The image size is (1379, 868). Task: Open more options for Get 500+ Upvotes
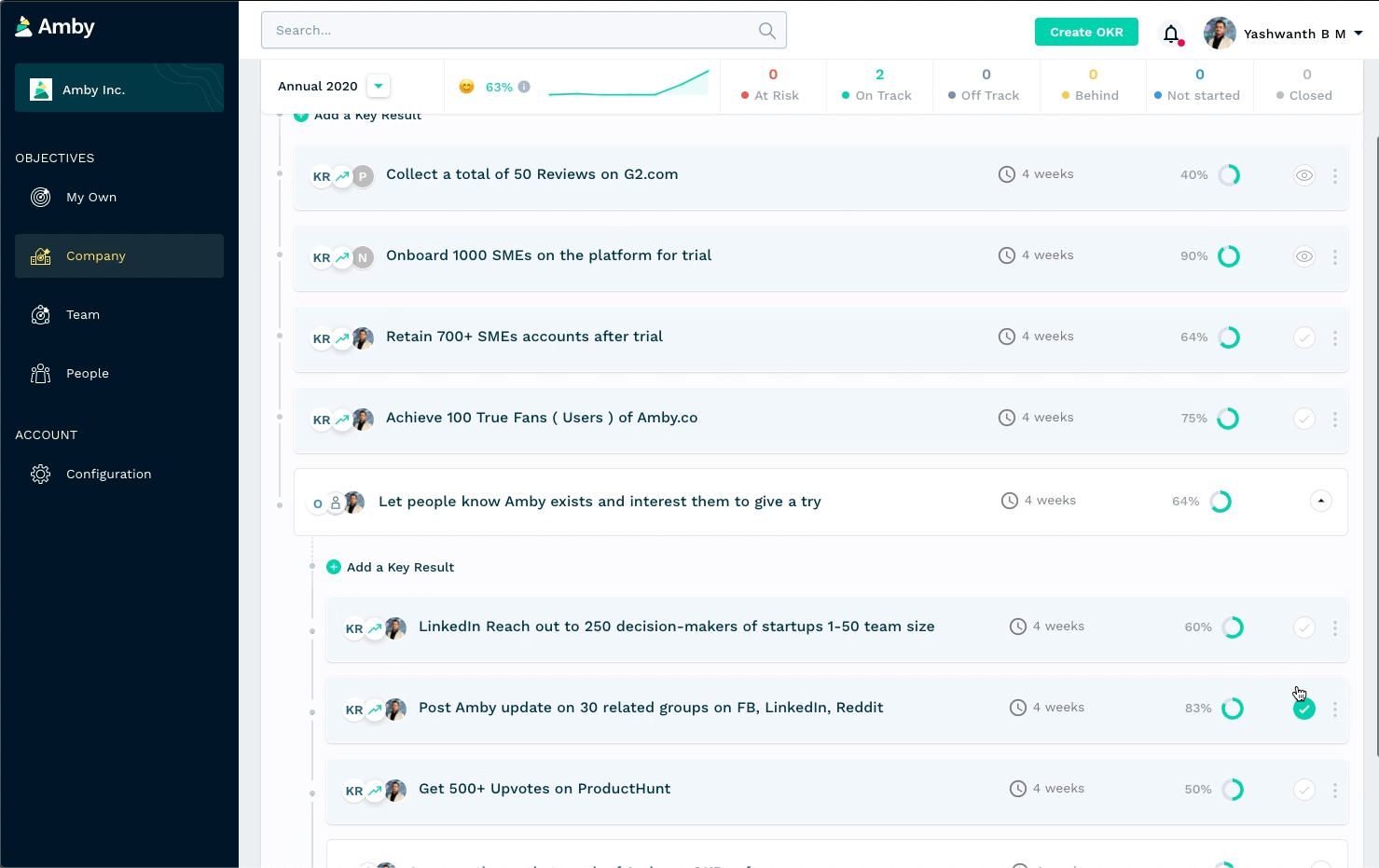click(x=1334, y=790)
